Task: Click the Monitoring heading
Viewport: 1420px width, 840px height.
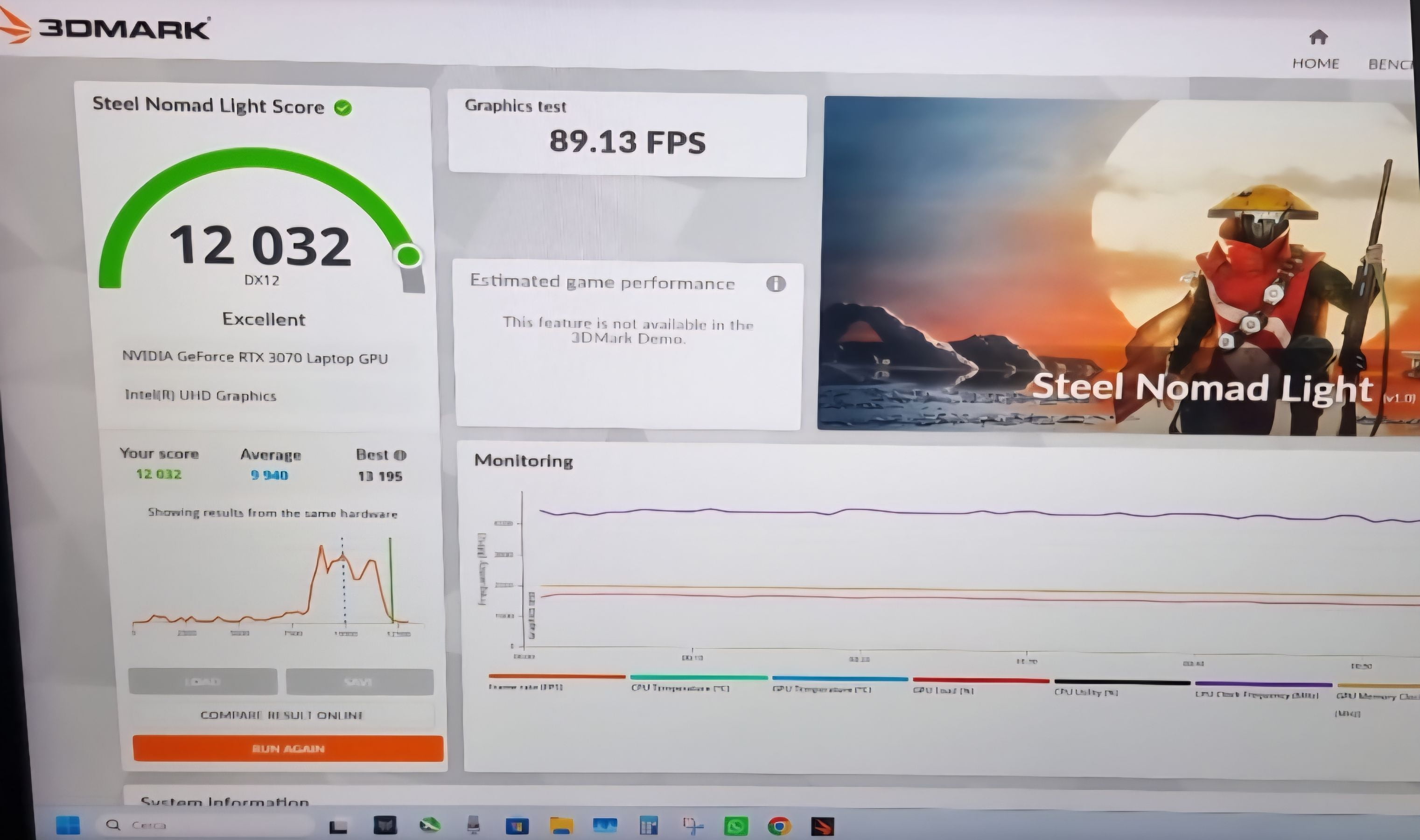Action: (x=524, y=461)
